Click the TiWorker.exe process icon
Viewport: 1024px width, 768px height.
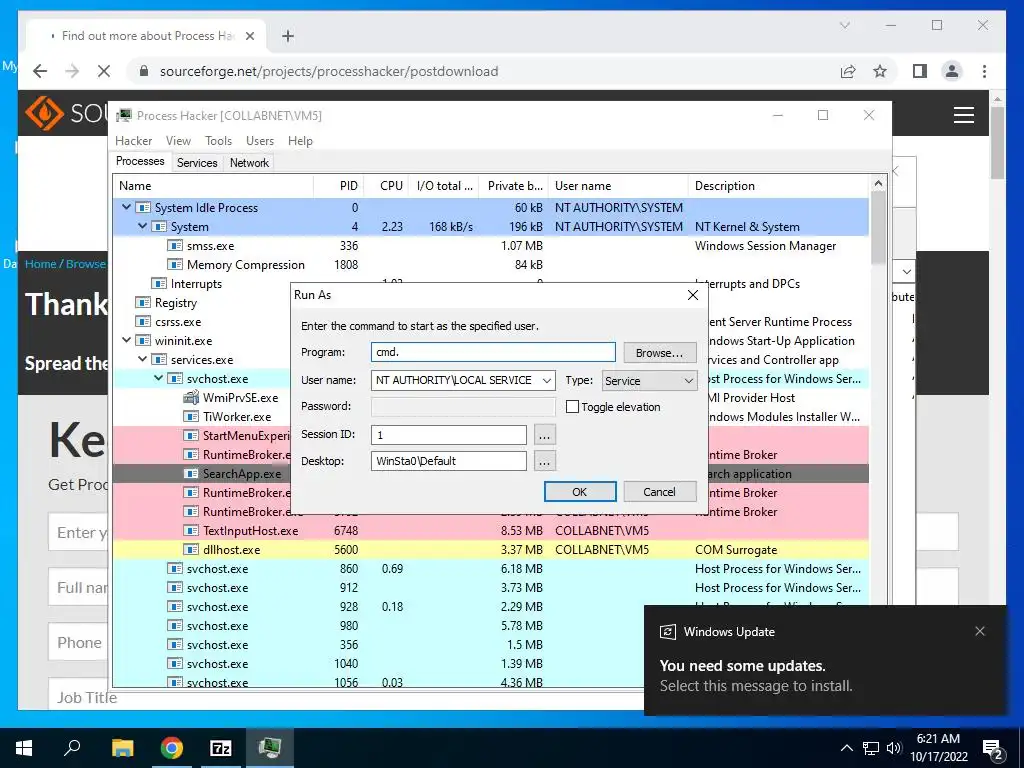coord(191,416)
